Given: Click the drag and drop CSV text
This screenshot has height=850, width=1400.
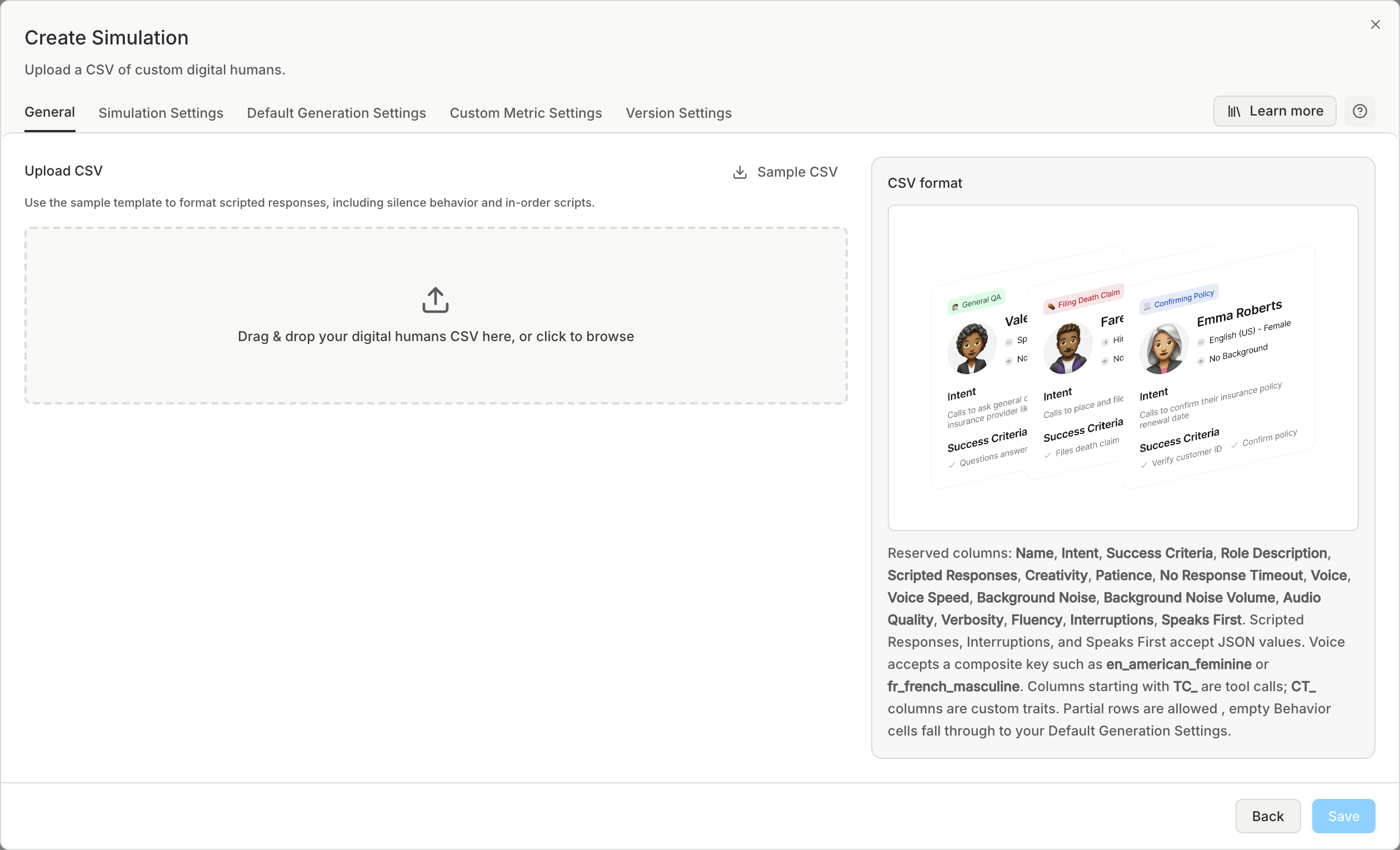Looking at the screenshot, I should [436, 336].
